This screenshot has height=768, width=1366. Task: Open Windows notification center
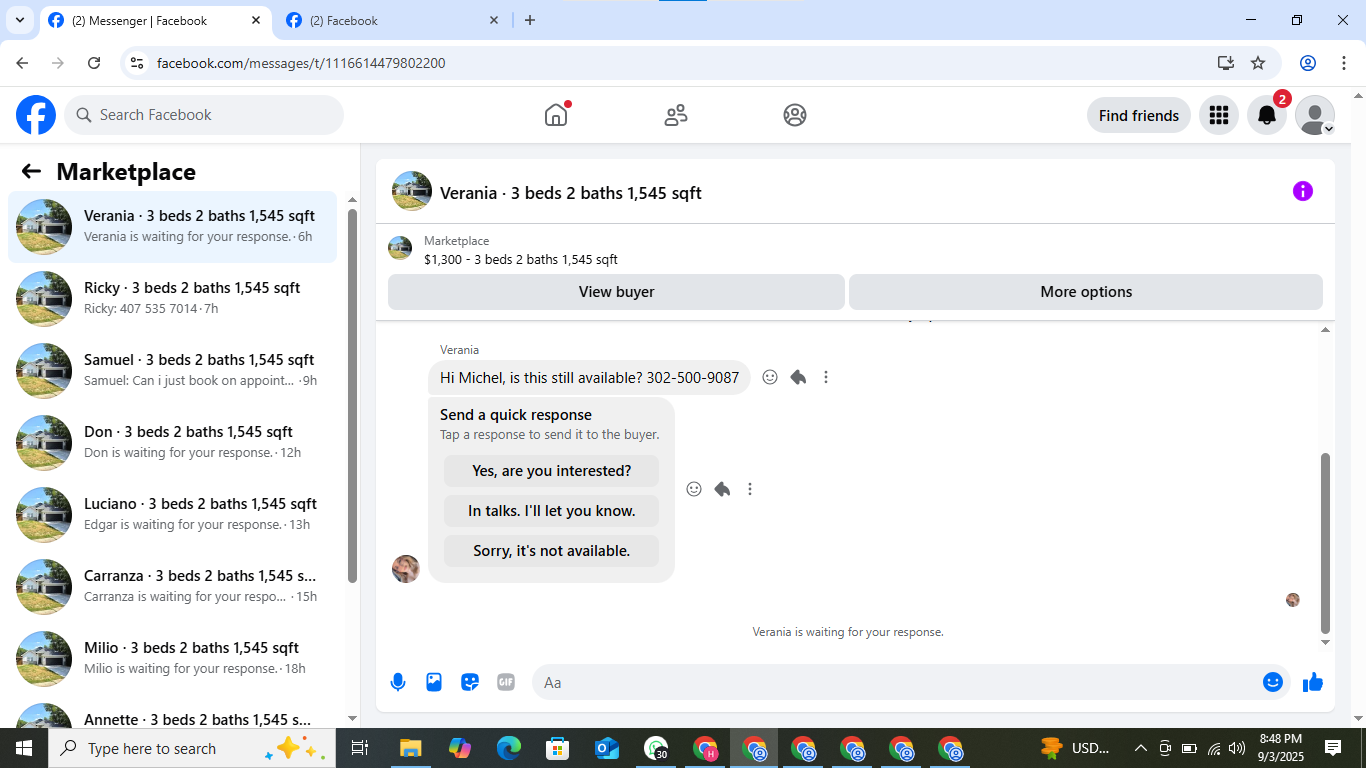click(x=1333, y=748)
